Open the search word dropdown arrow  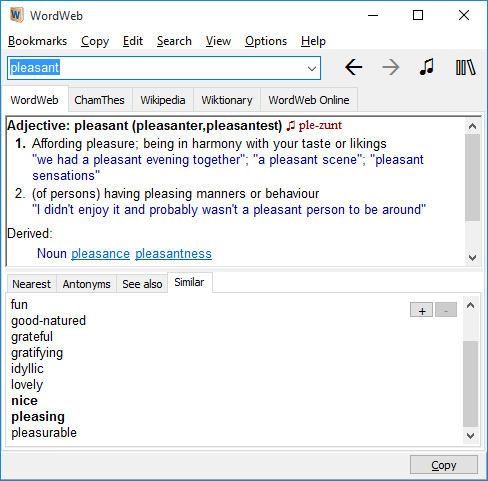click(x=312, y=69)
